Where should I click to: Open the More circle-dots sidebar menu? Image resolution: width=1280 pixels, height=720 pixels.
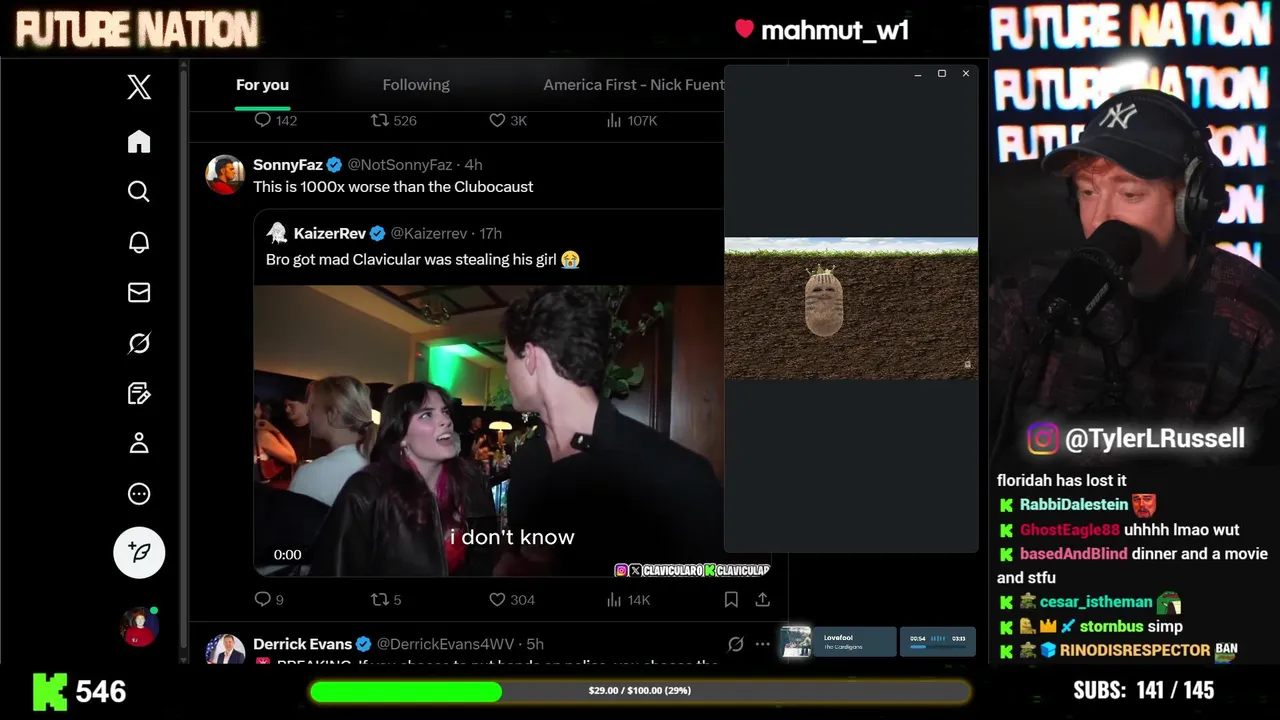pyautogui.click(x=139, y=494)
